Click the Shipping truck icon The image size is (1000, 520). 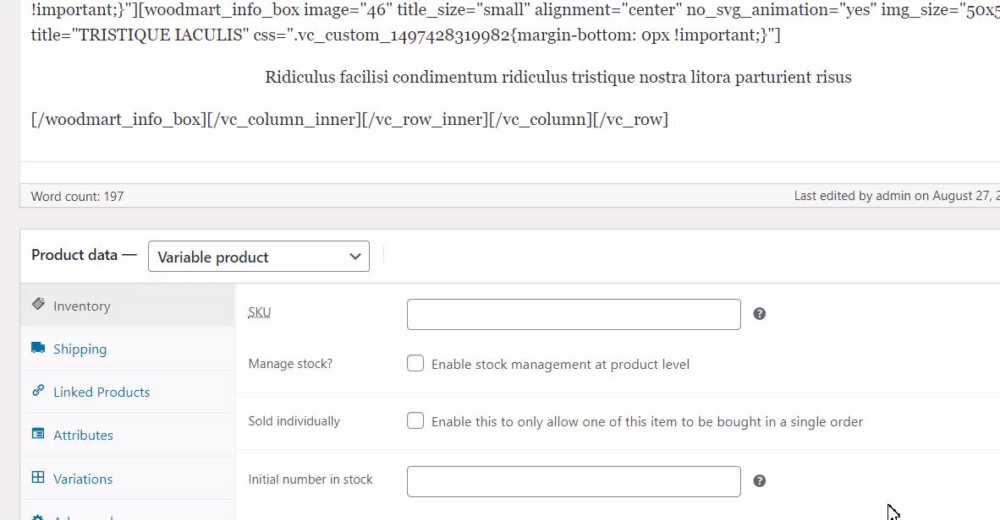tap(38, 348)
